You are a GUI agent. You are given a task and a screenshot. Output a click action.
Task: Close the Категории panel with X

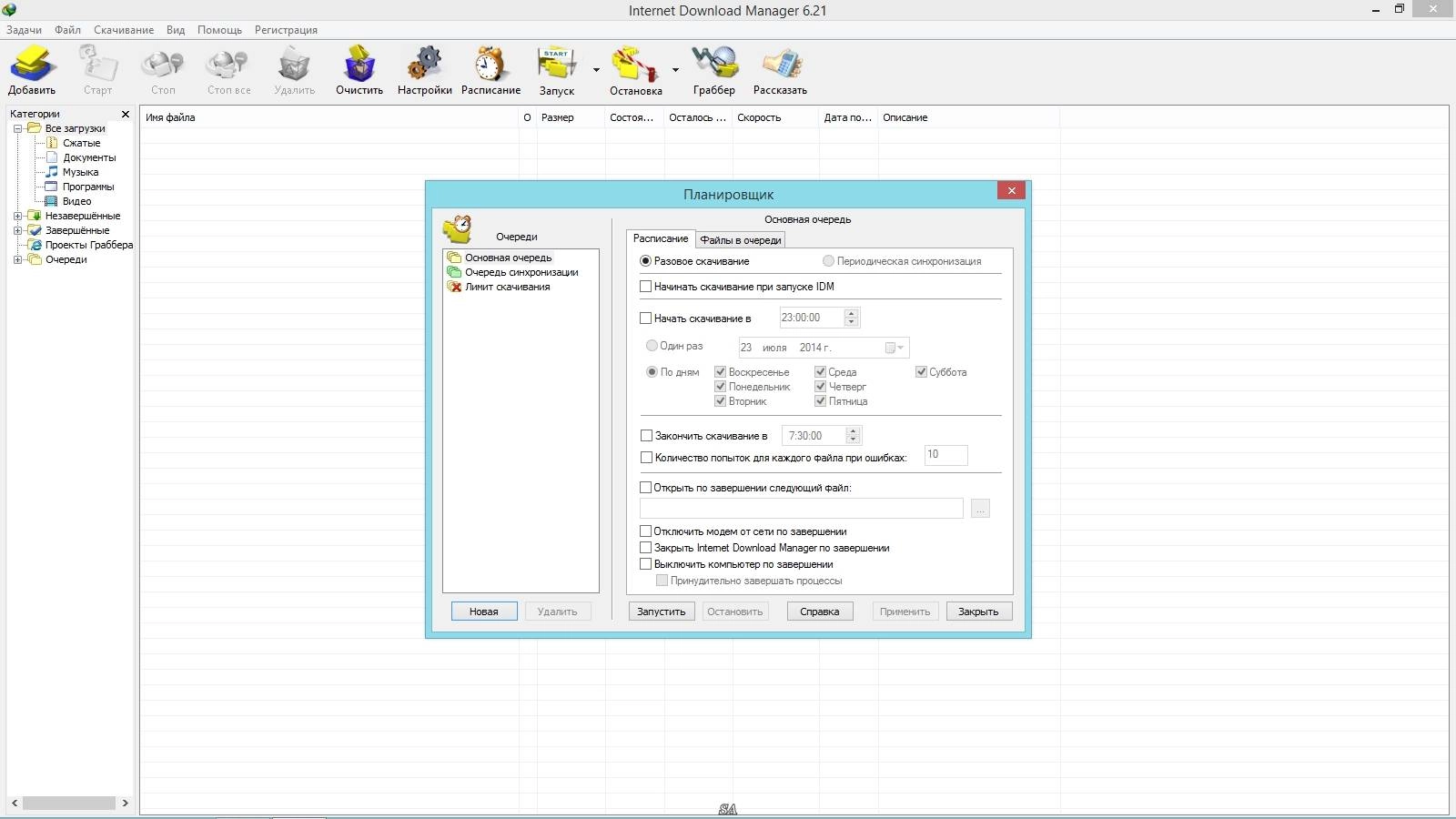point(126,114)
